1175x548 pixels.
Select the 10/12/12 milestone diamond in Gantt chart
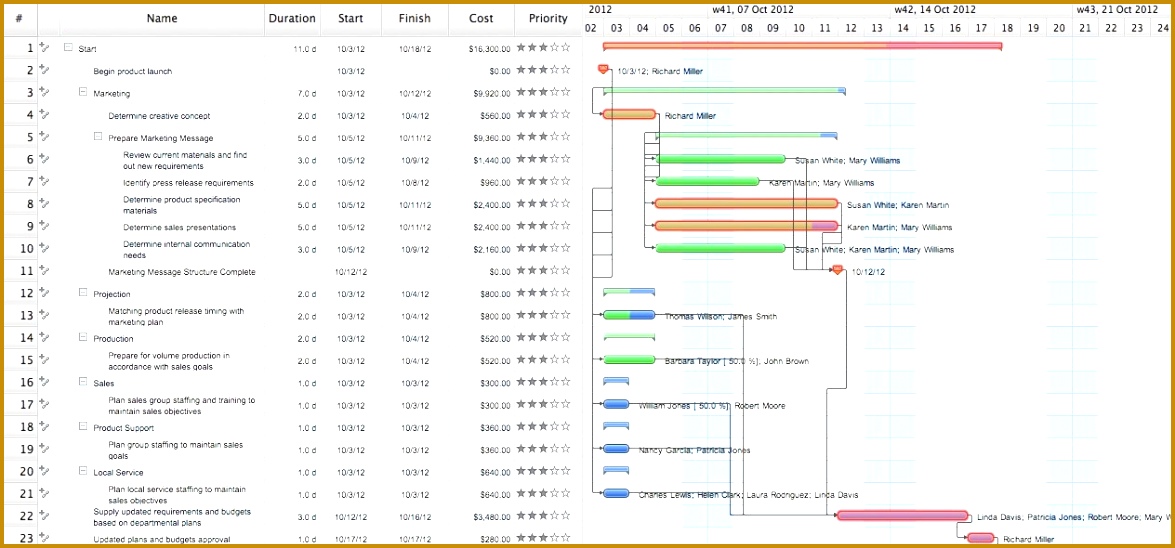tap(838, 270)
